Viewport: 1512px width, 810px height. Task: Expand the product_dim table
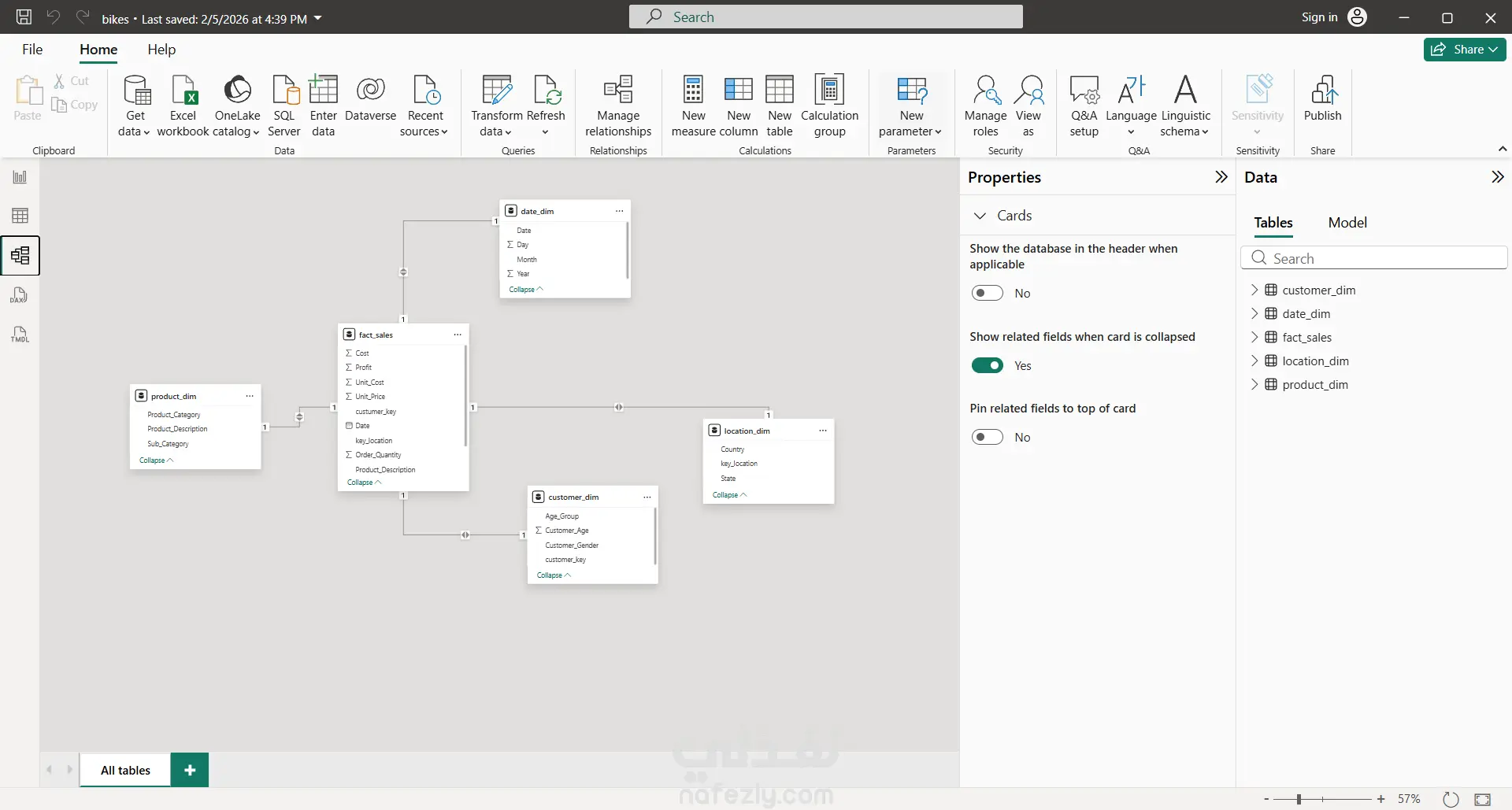click(x=1254, y=384)
